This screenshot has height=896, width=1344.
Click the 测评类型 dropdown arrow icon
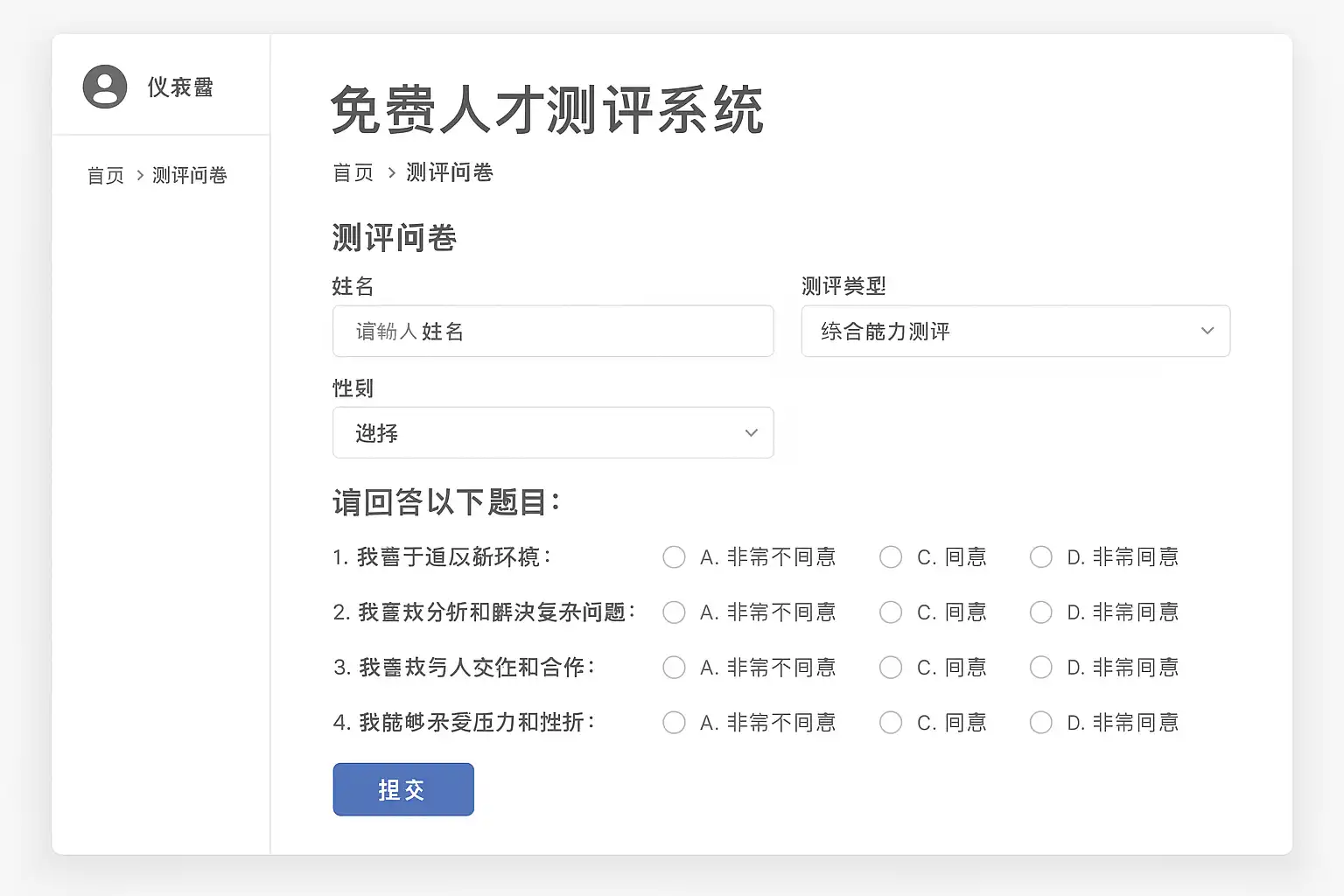coord(1207,331)
